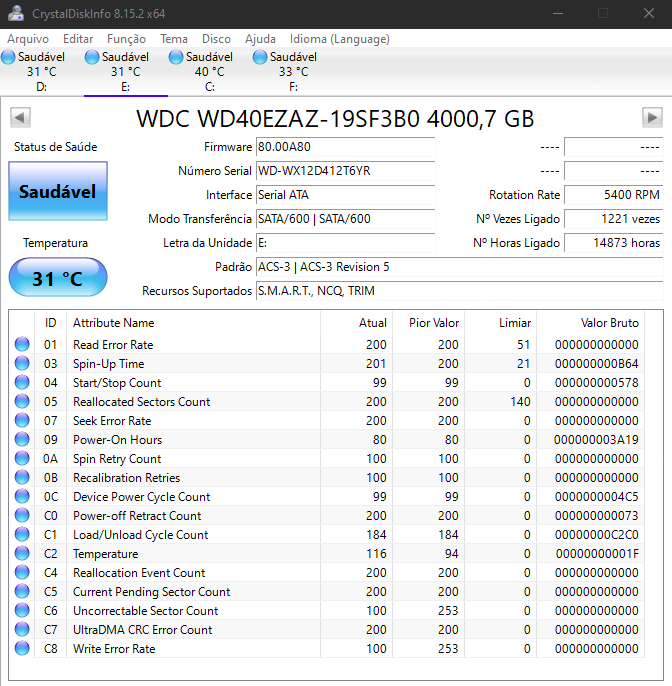The image size is (672, 686).
Task: Click status icon for Read Error Rate
Action: [x=22, y=344]
